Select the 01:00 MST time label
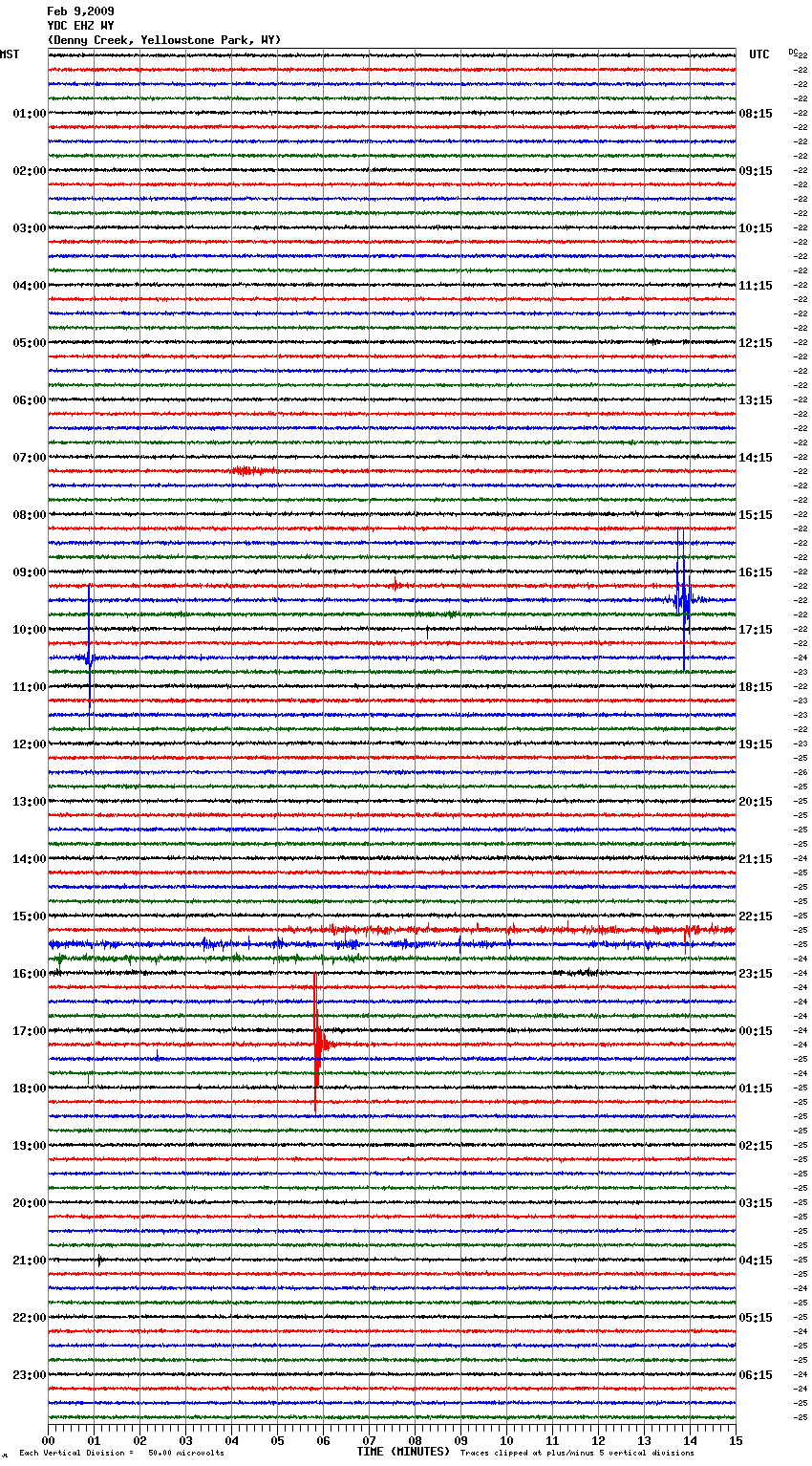Viewport: 812px width, 1466px height. [30, 114]
